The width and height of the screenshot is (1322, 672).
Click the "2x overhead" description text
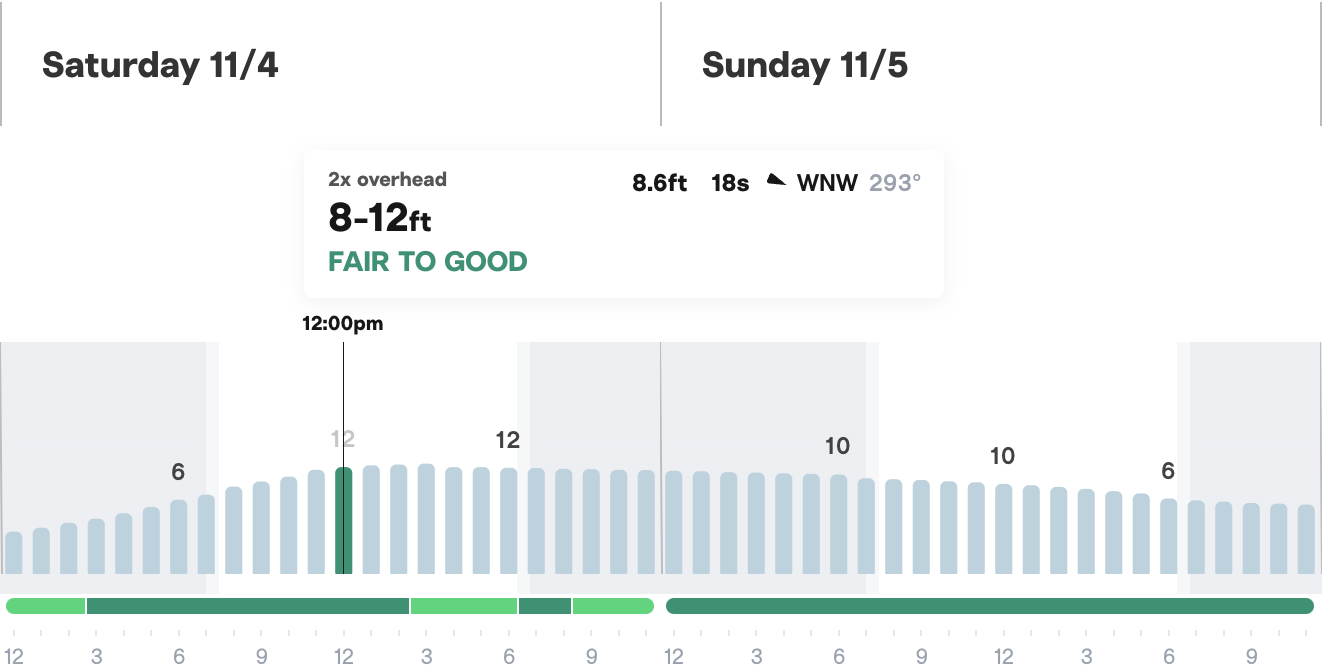pyautogui.click(x=388, y=180)
